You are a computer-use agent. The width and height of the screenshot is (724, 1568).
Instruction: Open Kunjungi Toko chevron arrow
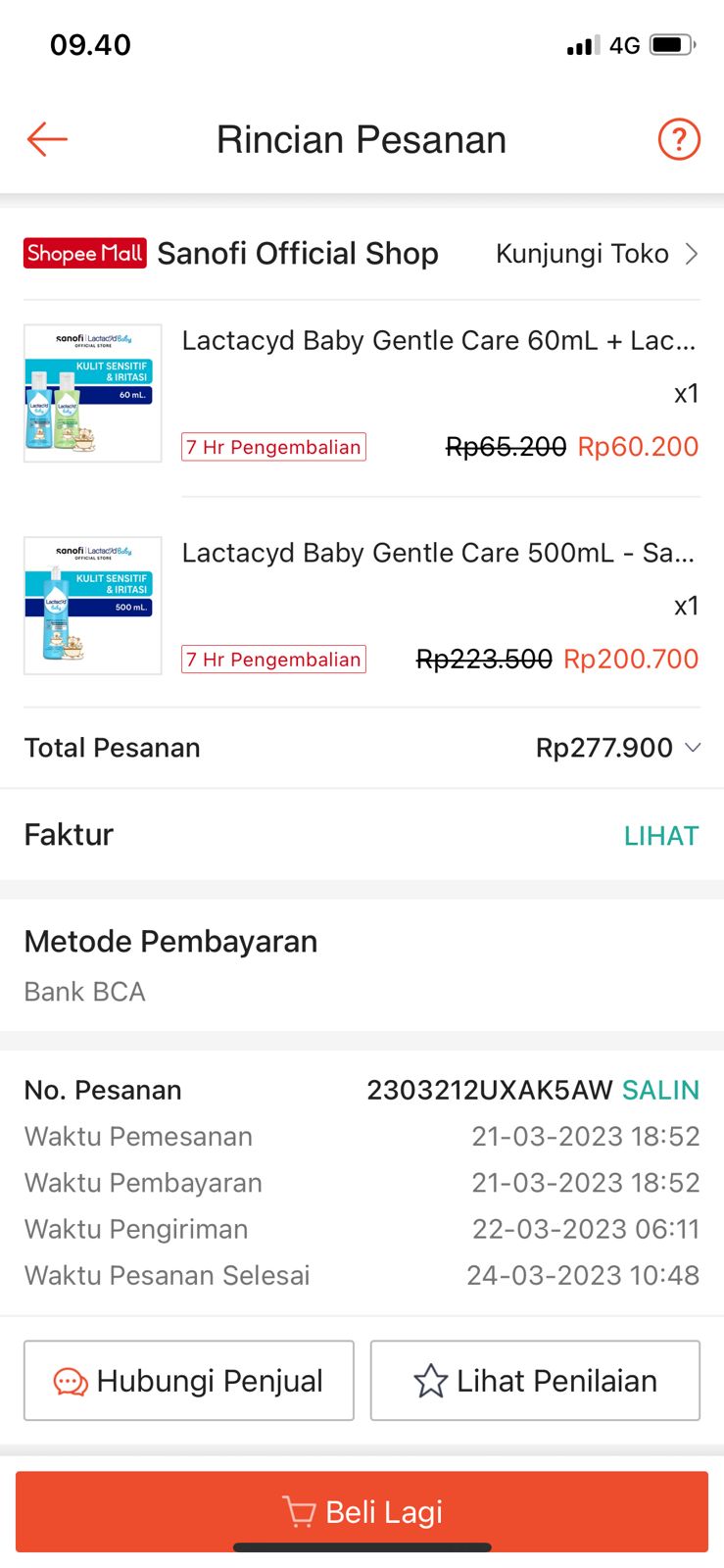[692, 254]
